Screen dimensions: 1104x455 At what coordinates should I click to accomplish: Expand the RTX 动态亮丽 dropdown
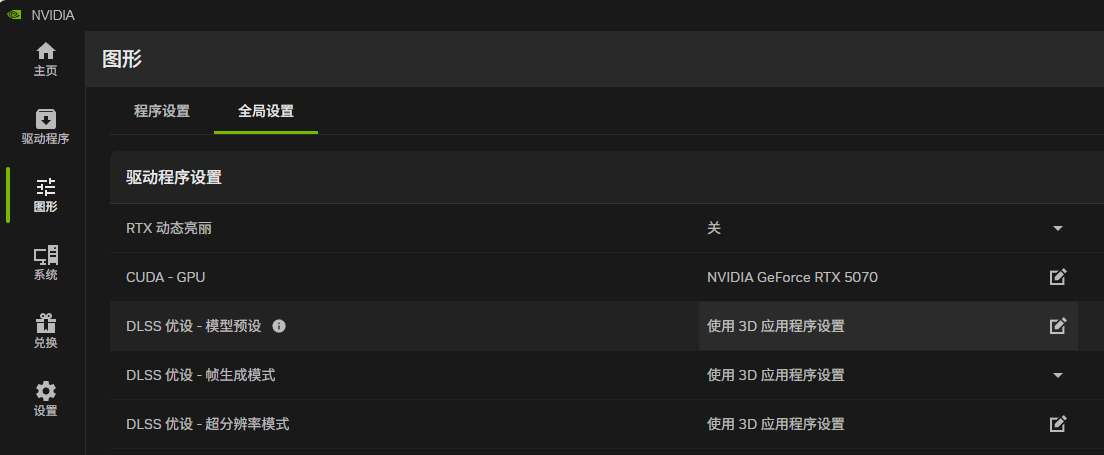pyautogui.click(x=1057, y=228)
